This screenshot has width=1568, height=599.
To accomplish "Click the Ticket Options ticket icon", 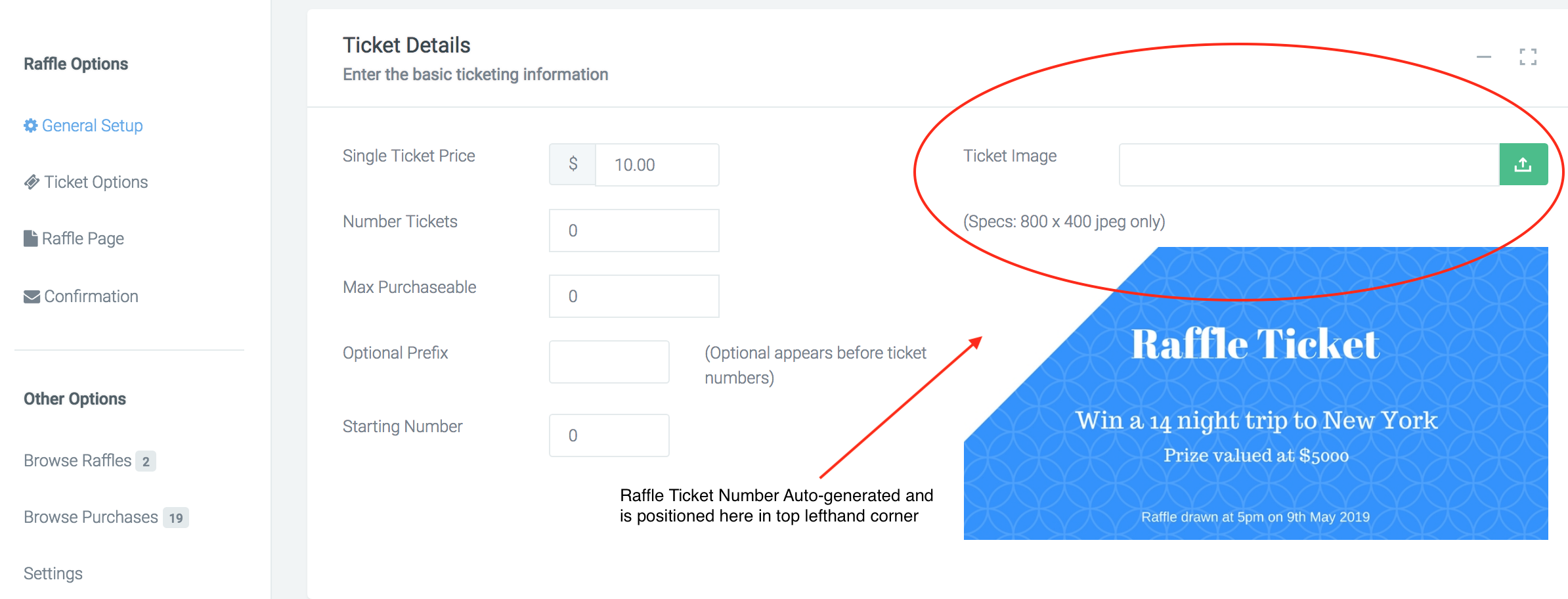I will [x=32, y=182].
